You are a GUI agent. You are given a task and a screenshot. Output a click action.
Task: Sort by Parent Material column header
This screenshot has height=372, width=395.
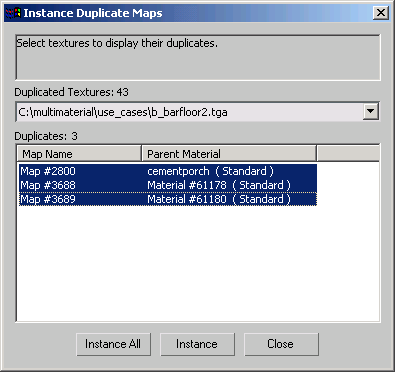pyautogui.click(x=229, y=154)
